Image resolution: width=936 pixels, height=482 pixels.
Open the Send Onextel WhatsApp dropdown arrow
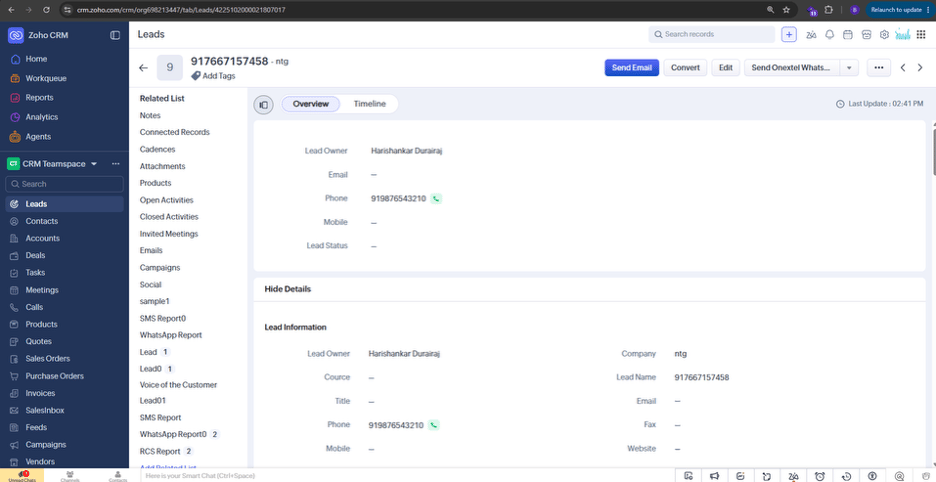click(849, 67)
